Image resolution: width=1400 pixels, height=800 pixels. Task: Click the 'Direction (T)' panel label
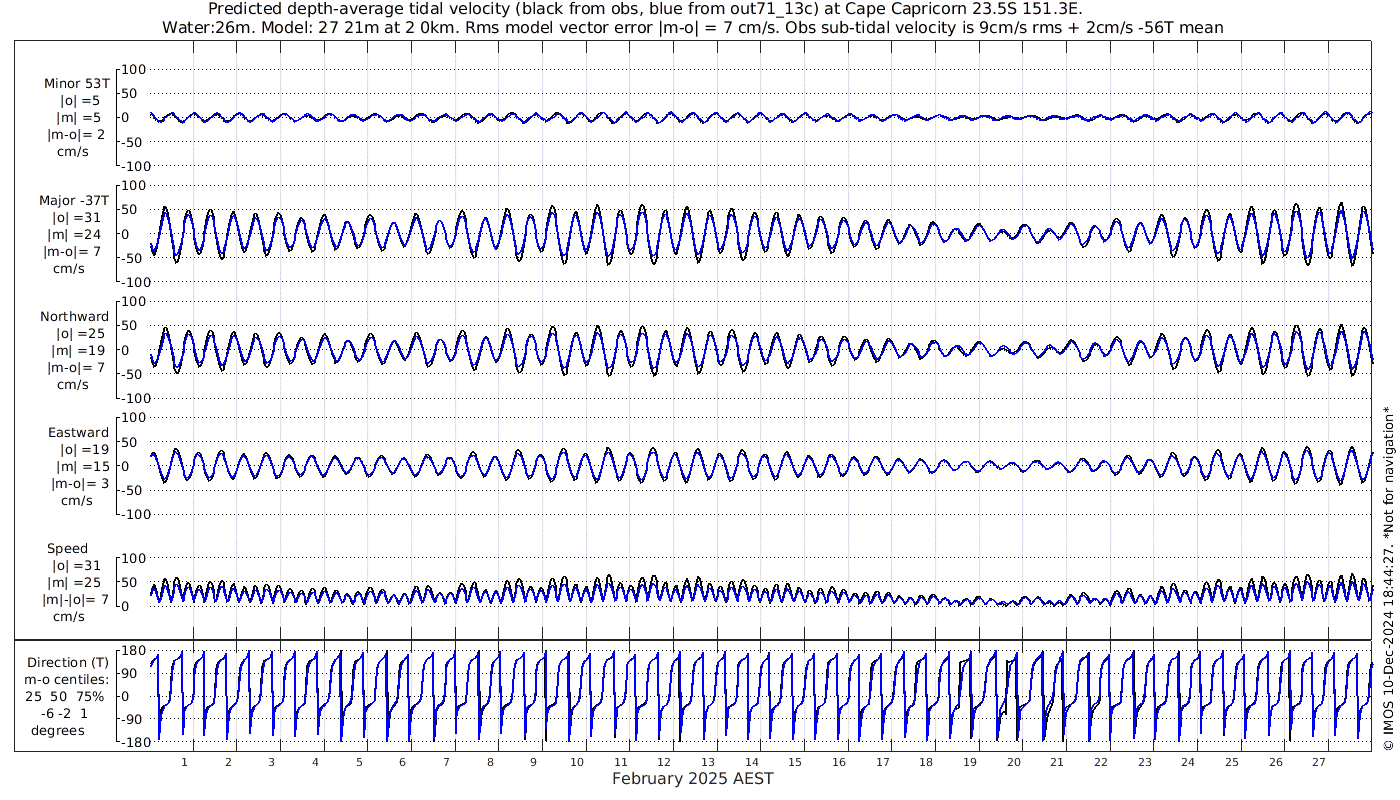click(69, 663)
